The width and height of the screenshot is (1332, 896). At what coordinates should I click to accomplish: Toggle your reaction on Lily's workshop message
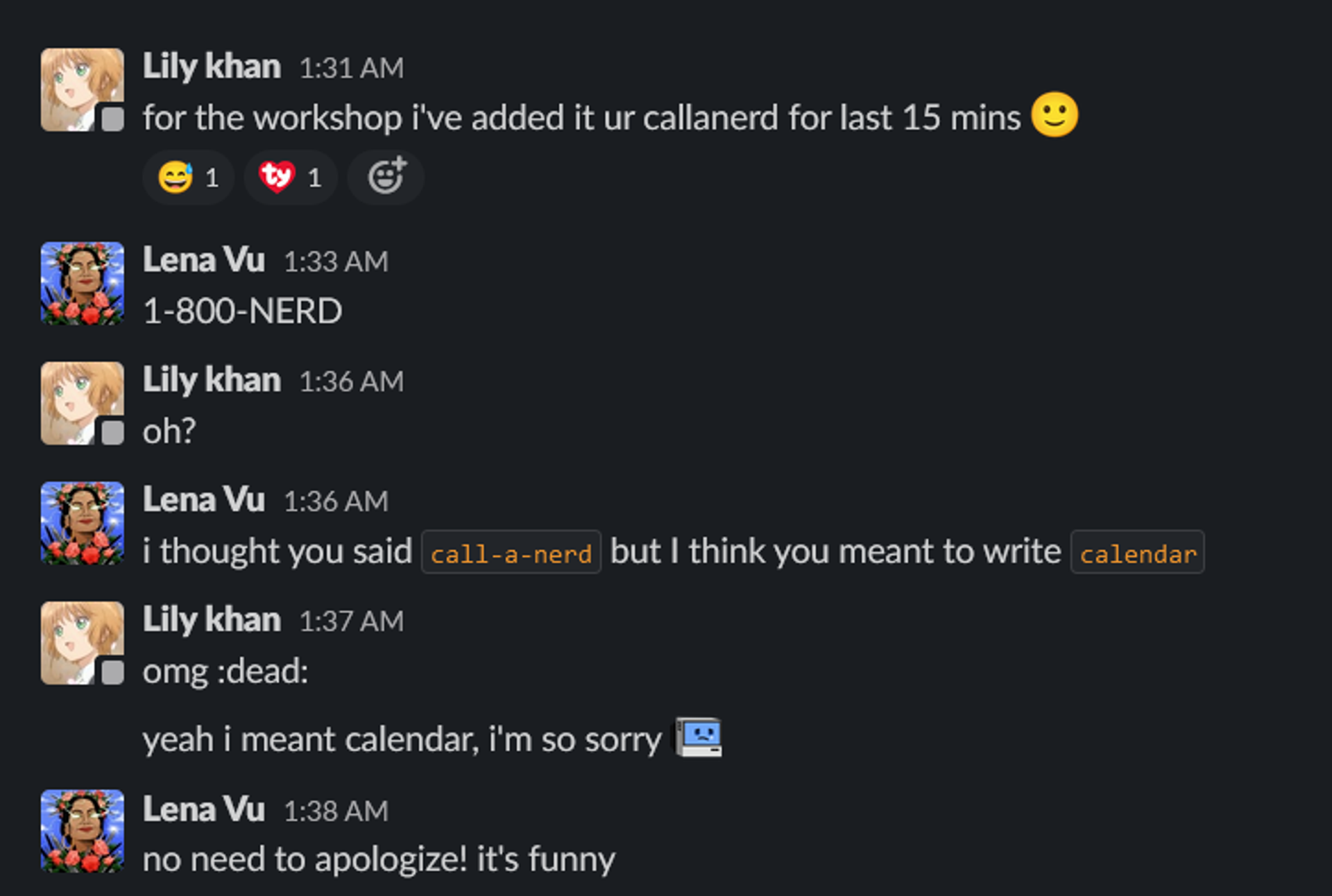click(x=386, y=177)
